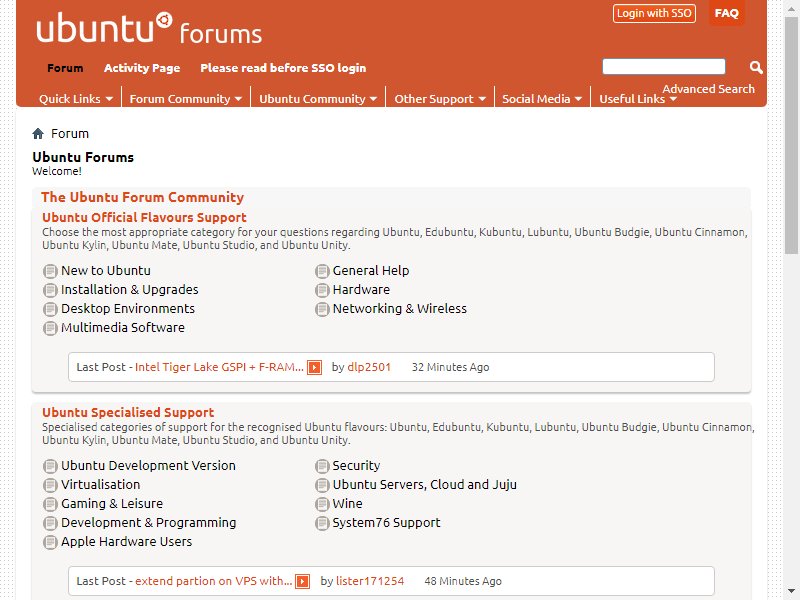Screen dimensions: 800x600
Task: Open Please read before SSO login tab
Action: [283, 68]
